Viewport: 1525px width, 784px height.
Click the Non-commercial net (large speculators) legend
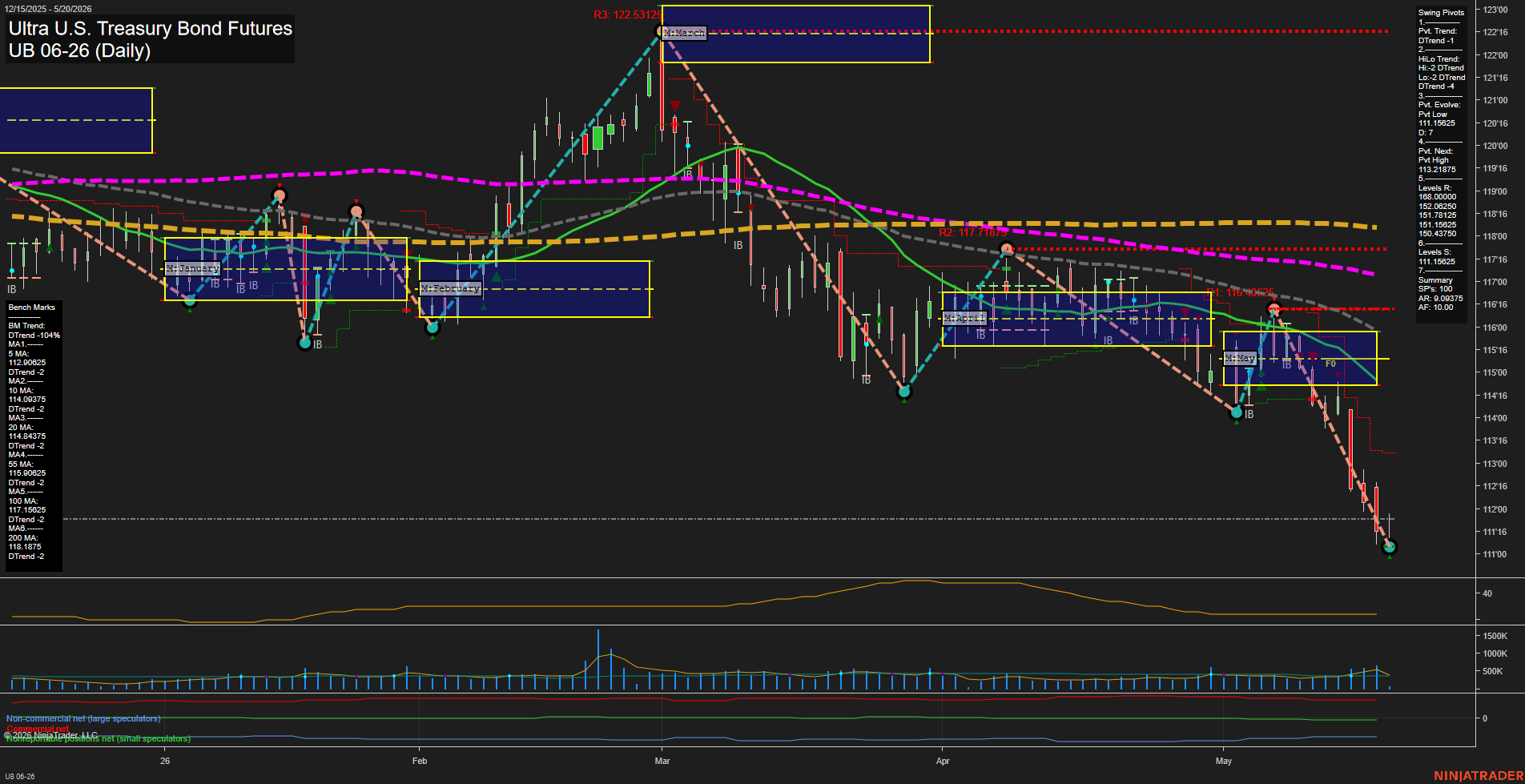click(x=83, y=718)
